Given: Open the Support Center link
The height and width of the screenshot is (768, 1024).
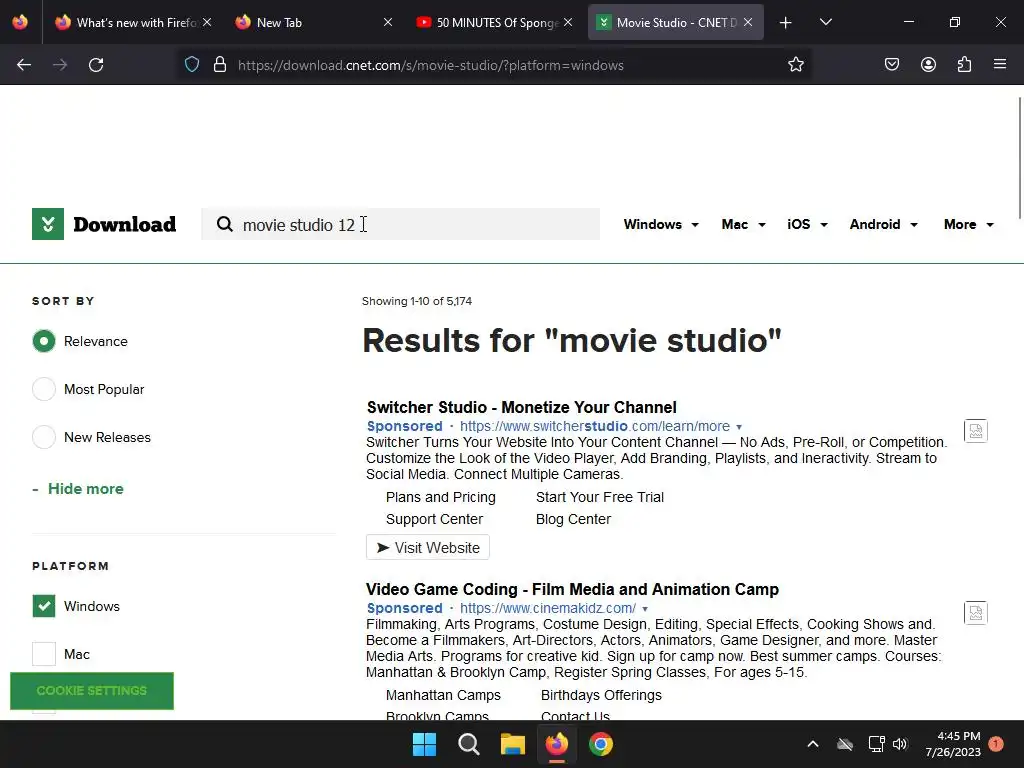Looking at the screenshot, I should [434, 519].
